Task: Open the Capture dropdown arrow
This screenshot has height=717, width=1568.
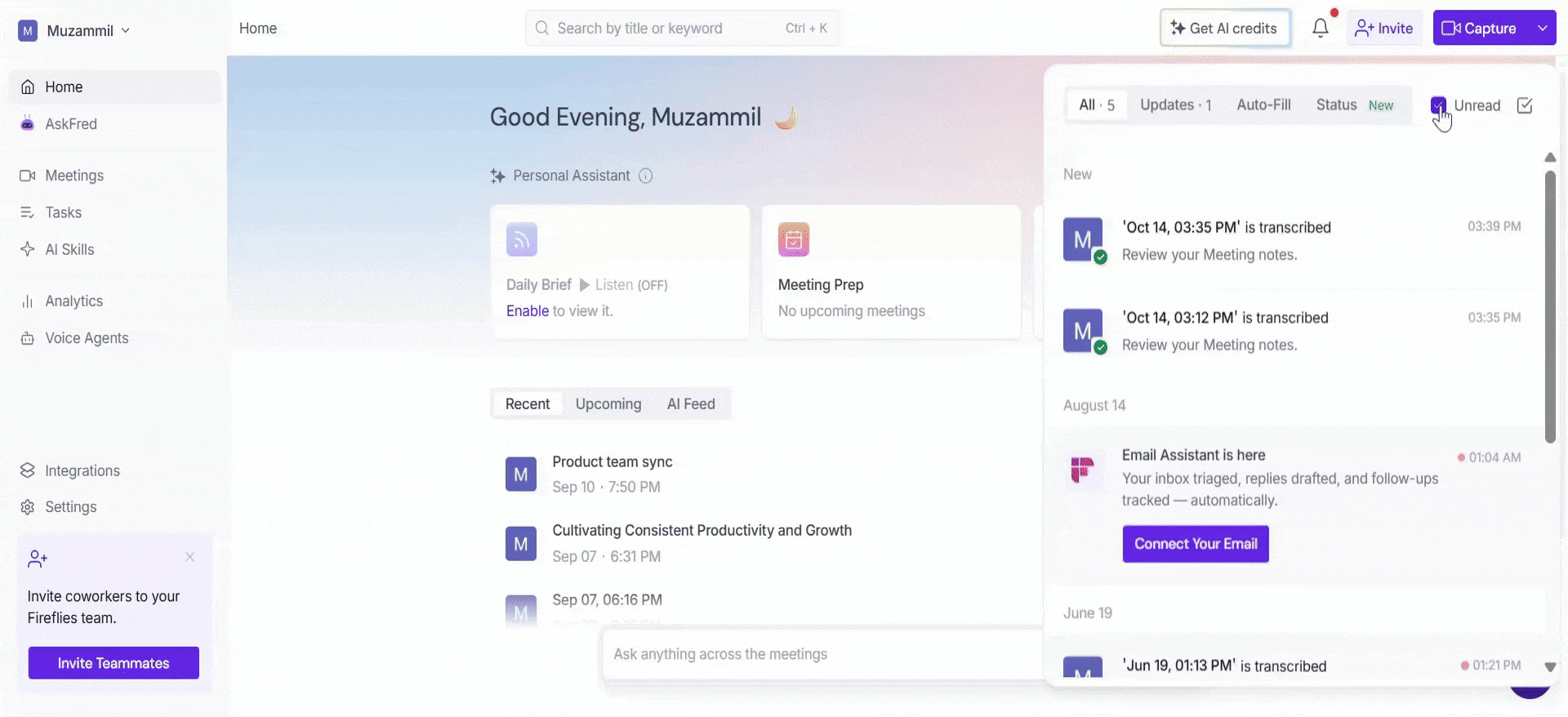Action: coord(1542,28)
